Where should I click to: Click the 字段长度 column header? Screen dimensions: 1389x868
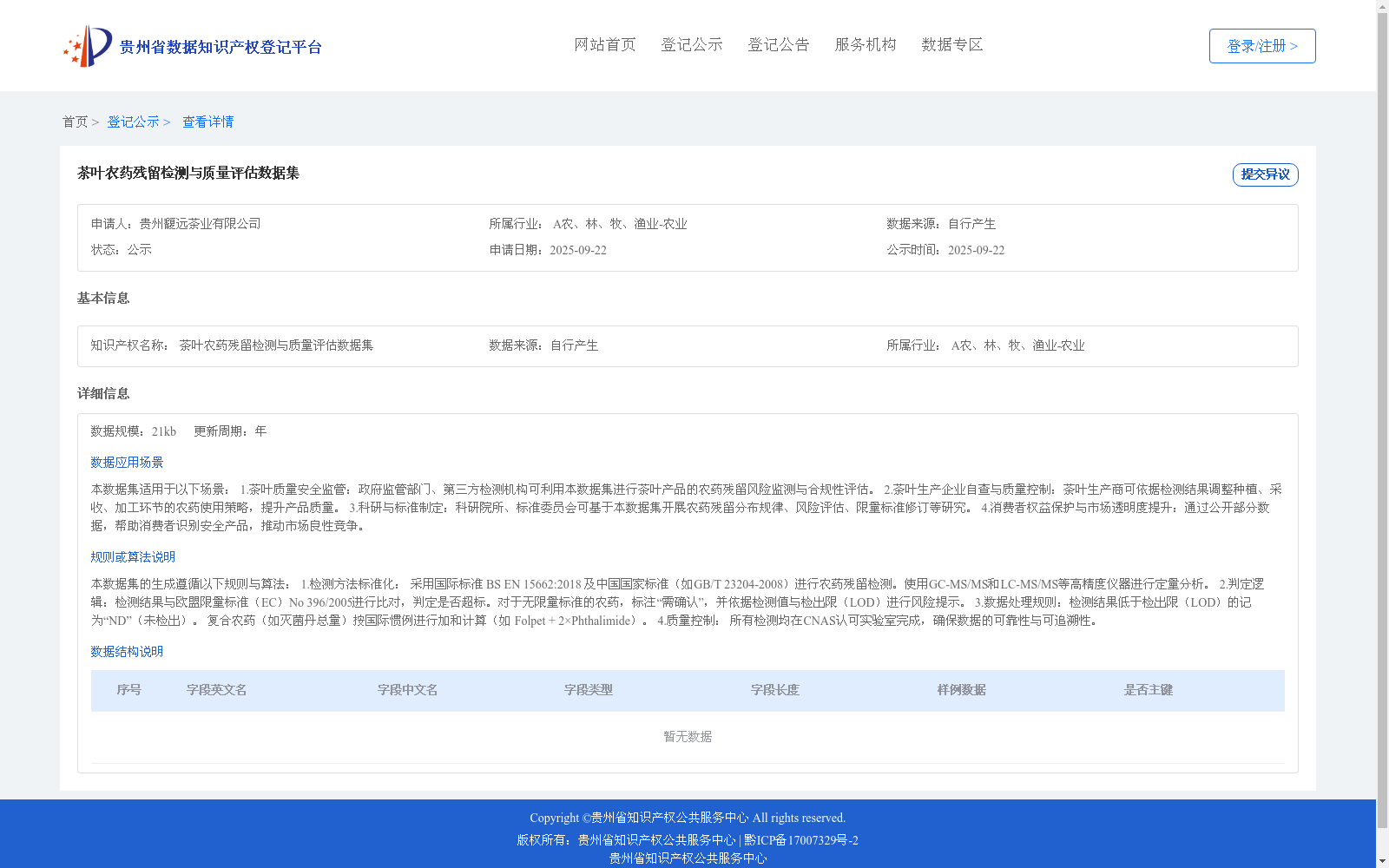coord(775,690)
